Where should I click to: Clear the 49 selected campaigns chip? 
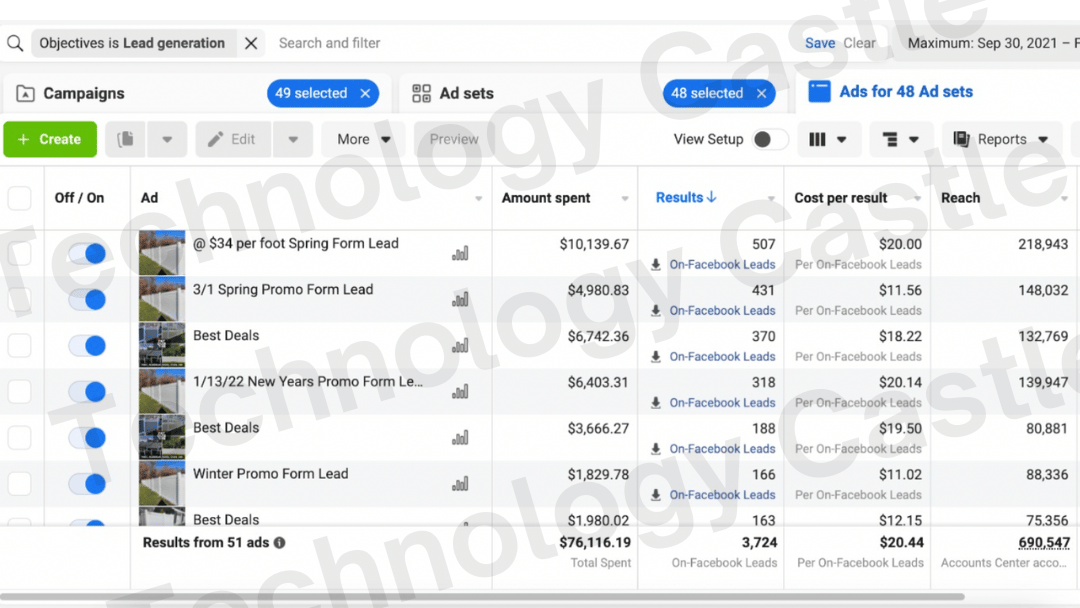[365, 93]
